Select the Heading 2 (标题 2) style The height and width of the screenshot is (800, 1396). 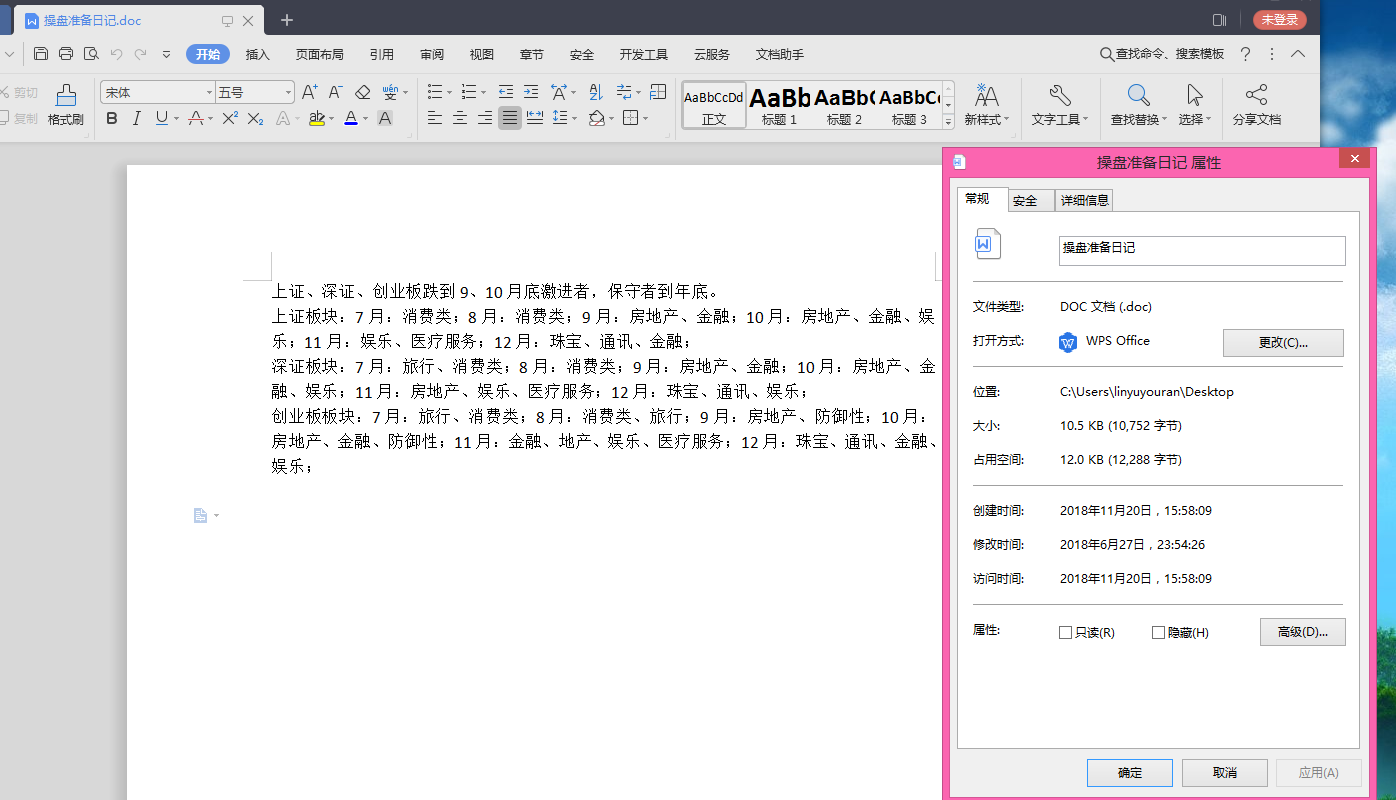(844, 105)
